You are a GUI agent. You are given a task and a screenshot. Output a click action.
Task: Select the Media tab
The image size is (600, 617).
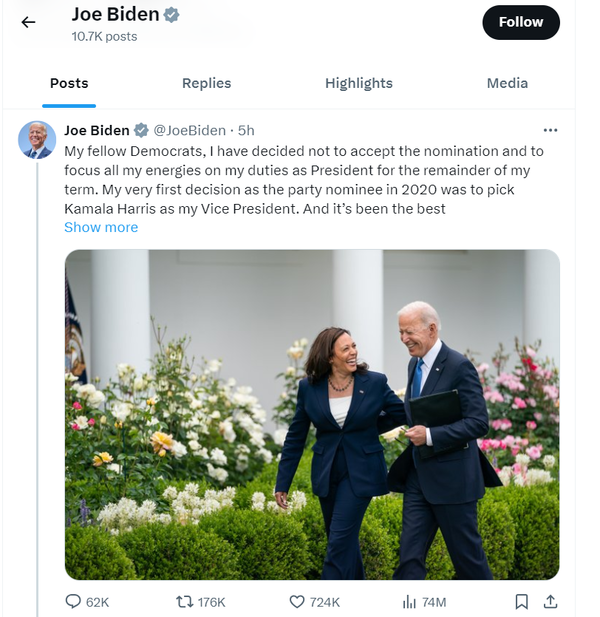coord(507,83)
